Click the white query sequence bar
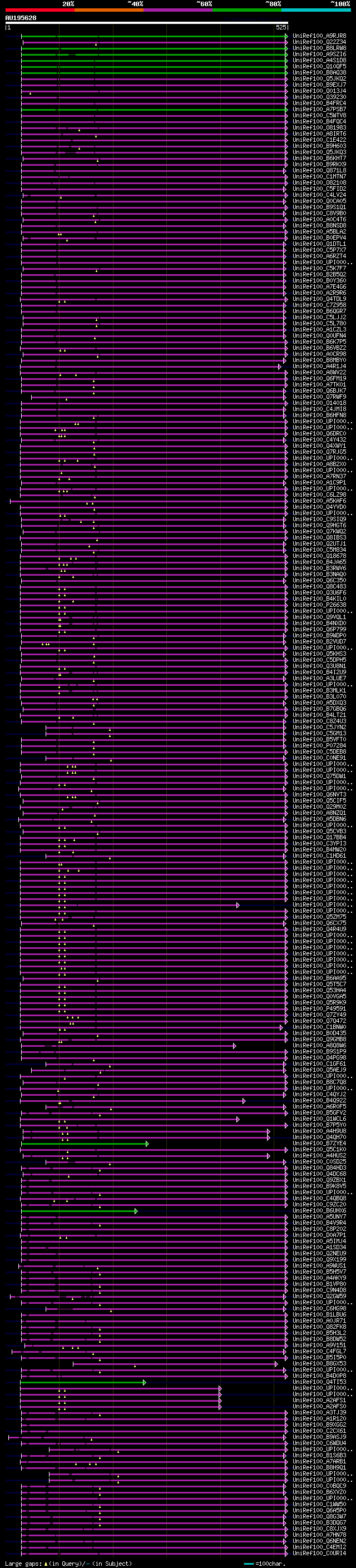The width and height of the screenshot is (356, 1568). point(146,23)
